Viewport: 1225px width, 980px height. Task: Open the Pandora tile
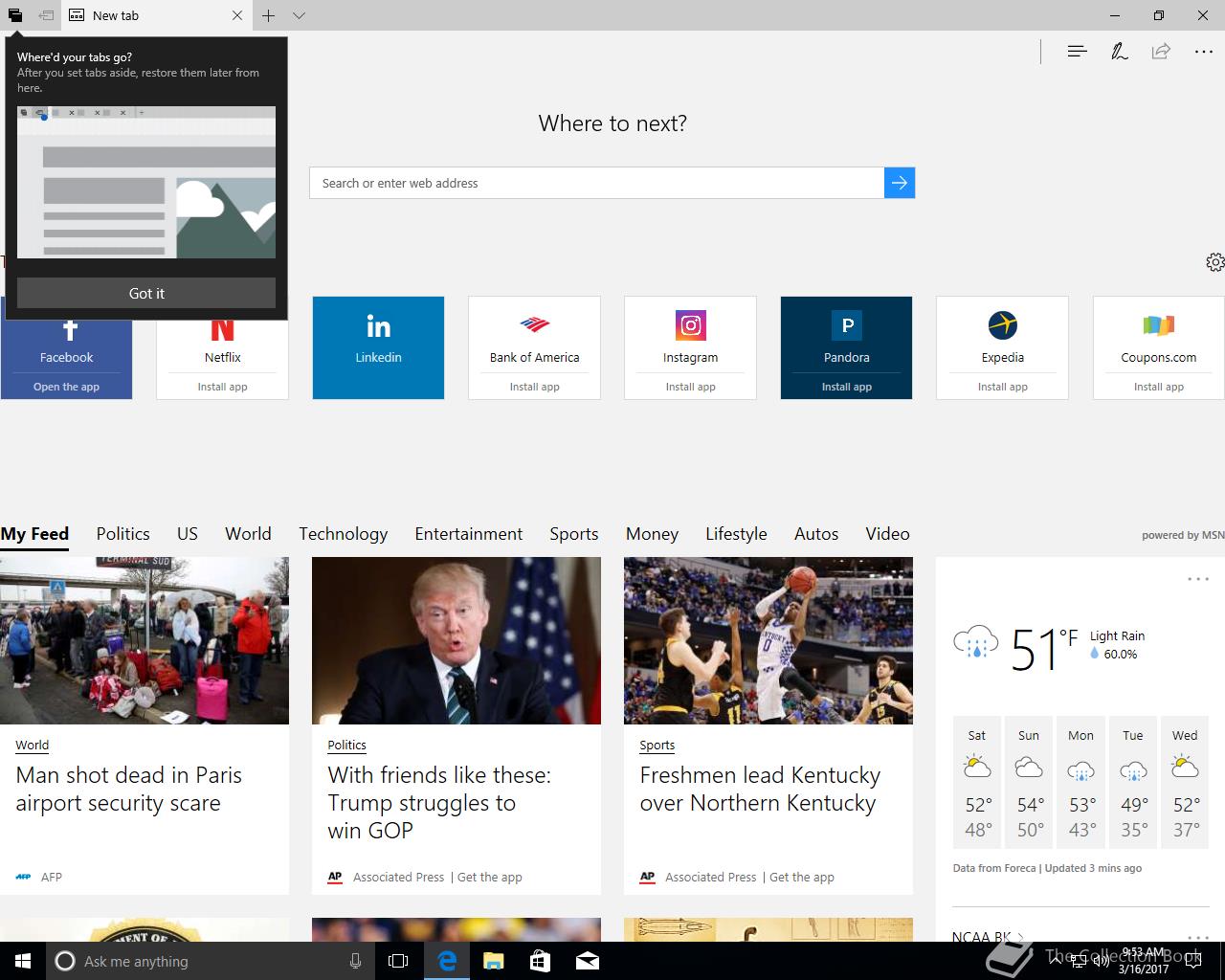(x=846, y=347)
